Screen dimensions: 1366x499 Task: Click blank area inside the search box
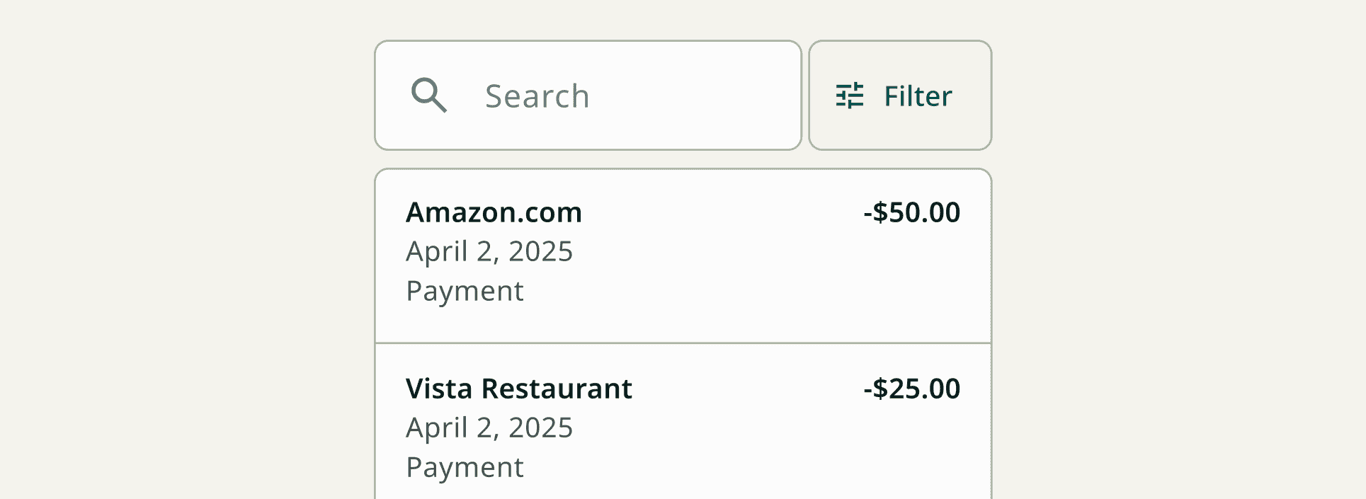[x=700, y=95]
